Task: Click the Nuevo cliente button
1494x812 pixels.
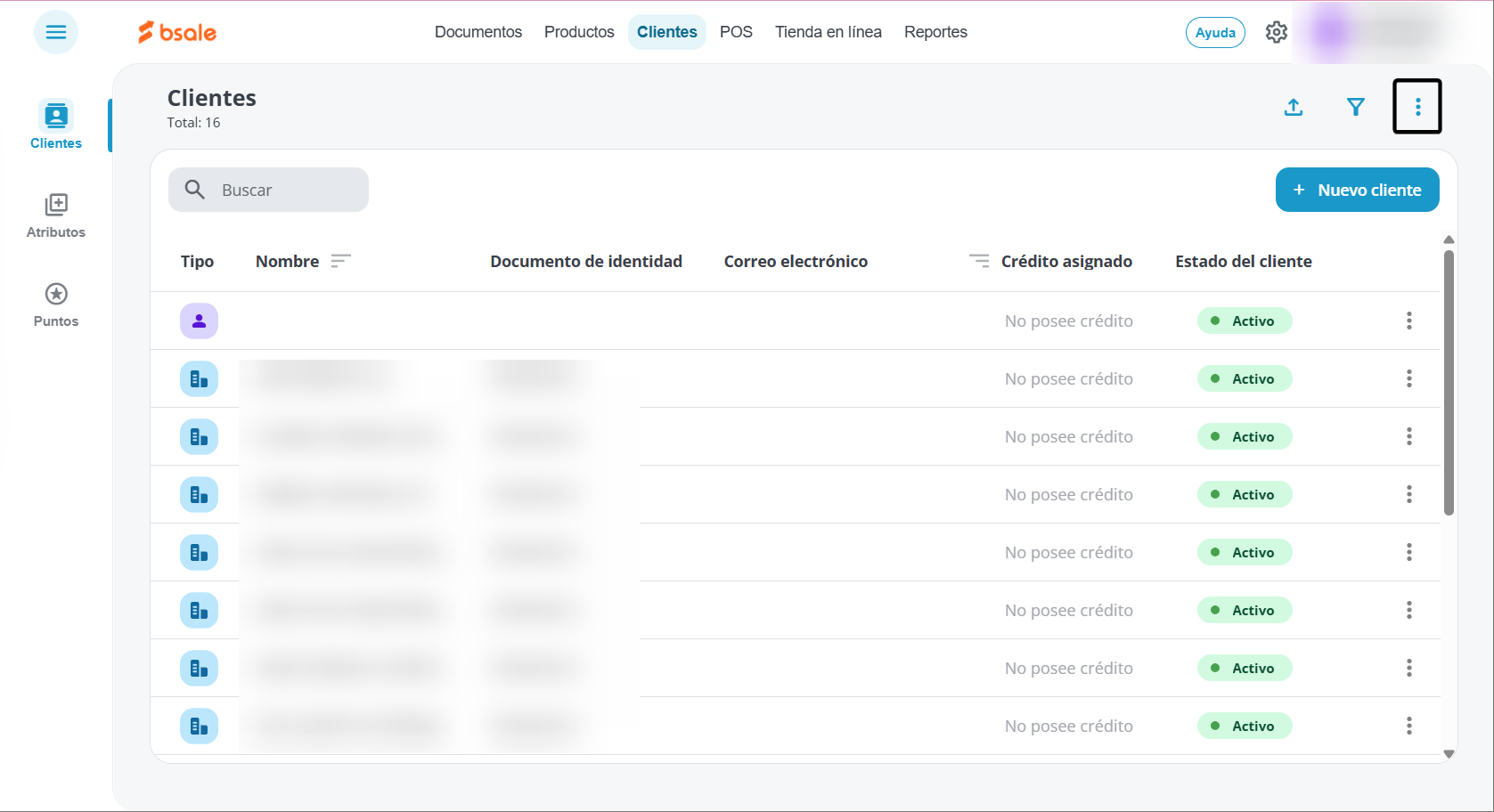Action: point(1358,190)
